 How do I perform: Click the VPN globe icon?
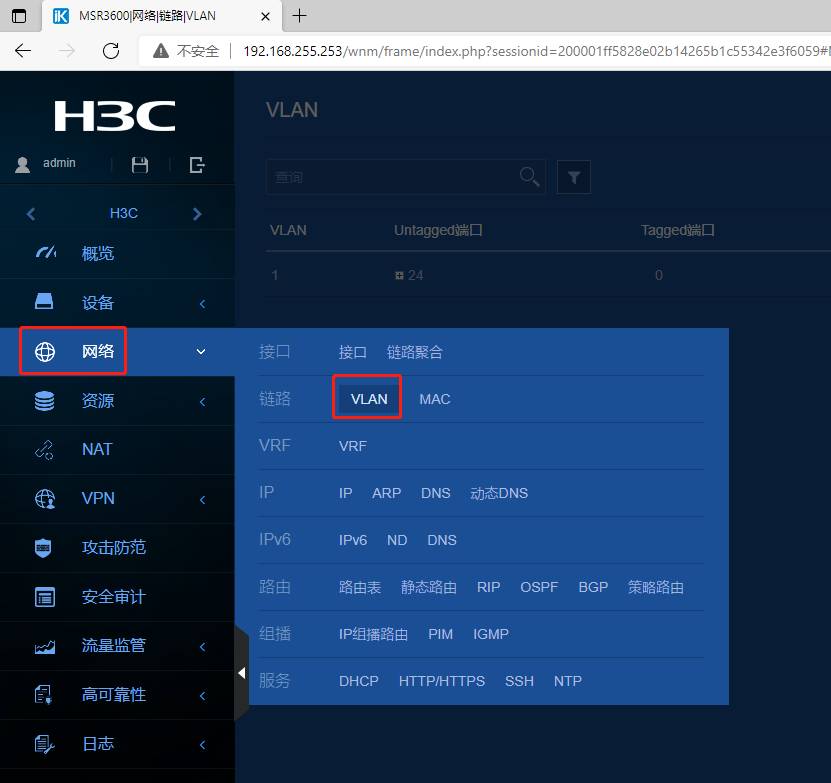coord(45,499)
